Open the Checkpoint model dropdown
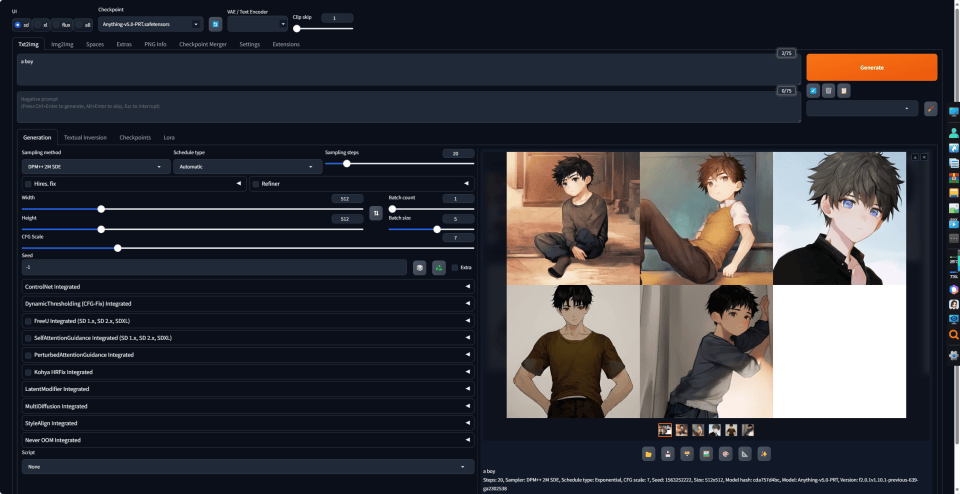Viewport: 960px width, 494px height. (151, 24)
